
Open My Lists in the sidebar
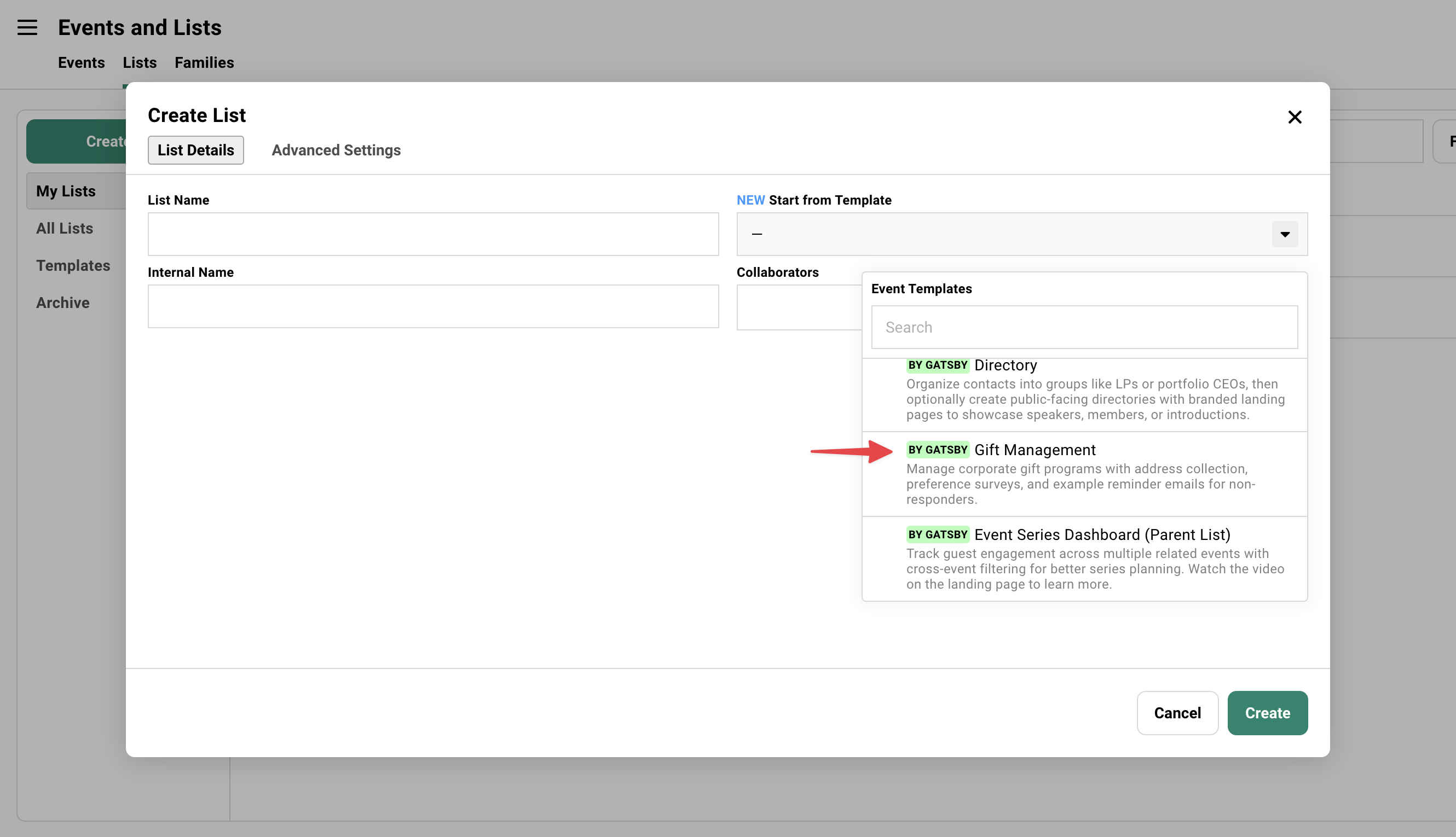[66, 191]
